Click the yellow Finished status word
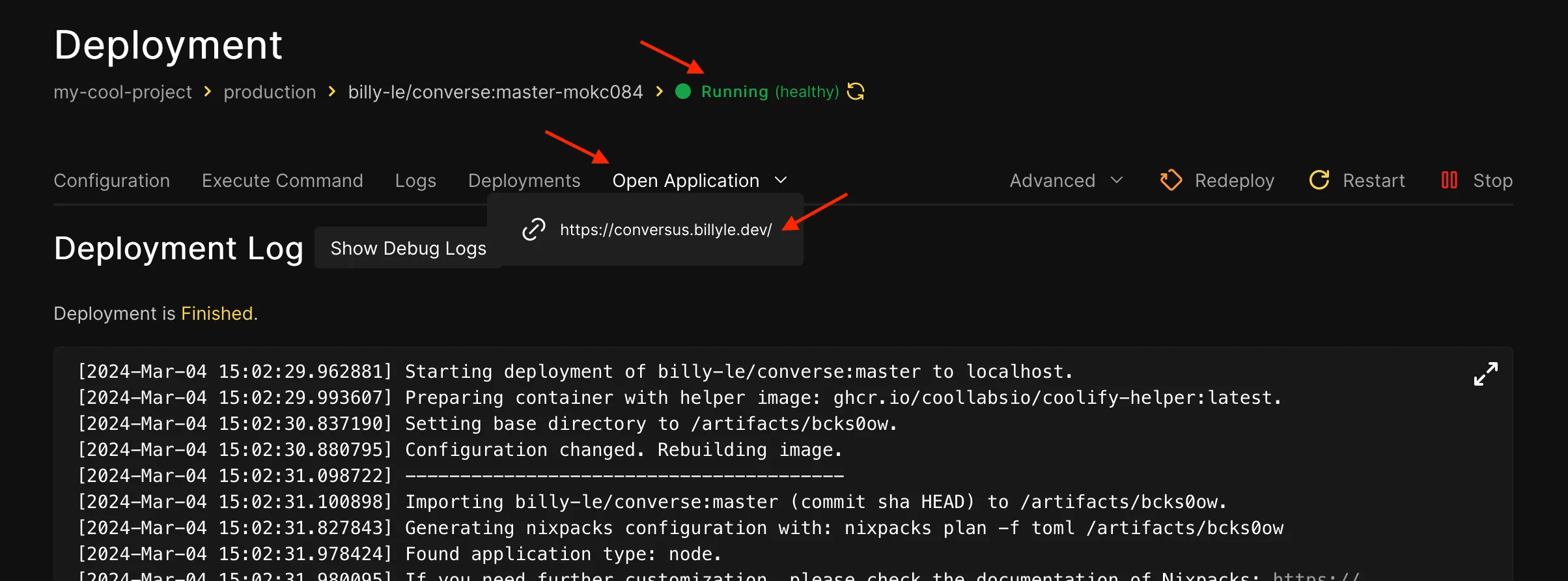This screenshot has width=1568, height=581. [217, 313]
